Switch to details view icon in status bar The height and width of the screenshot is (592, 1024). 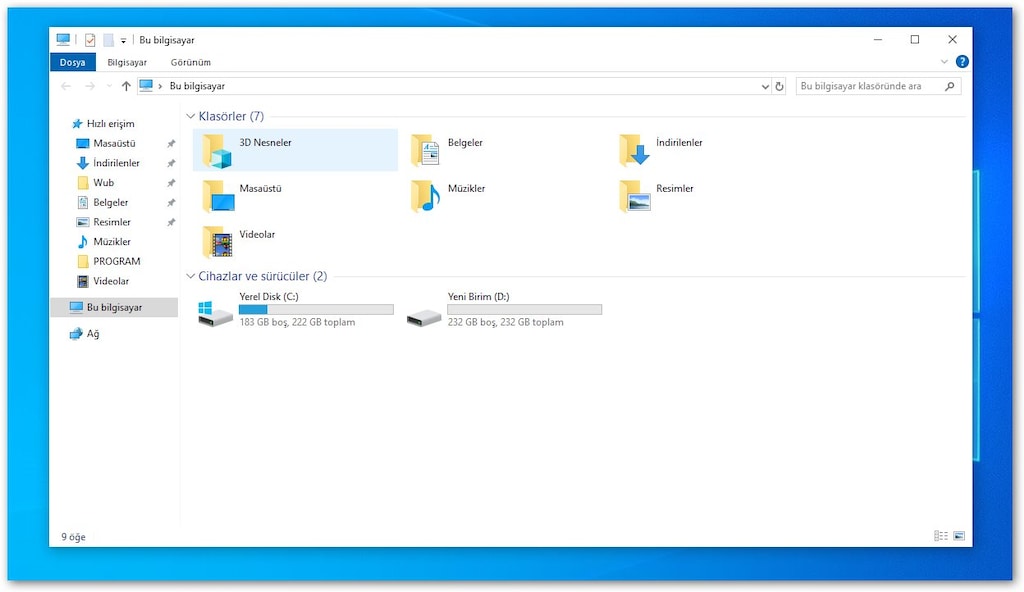coord(940,536)
